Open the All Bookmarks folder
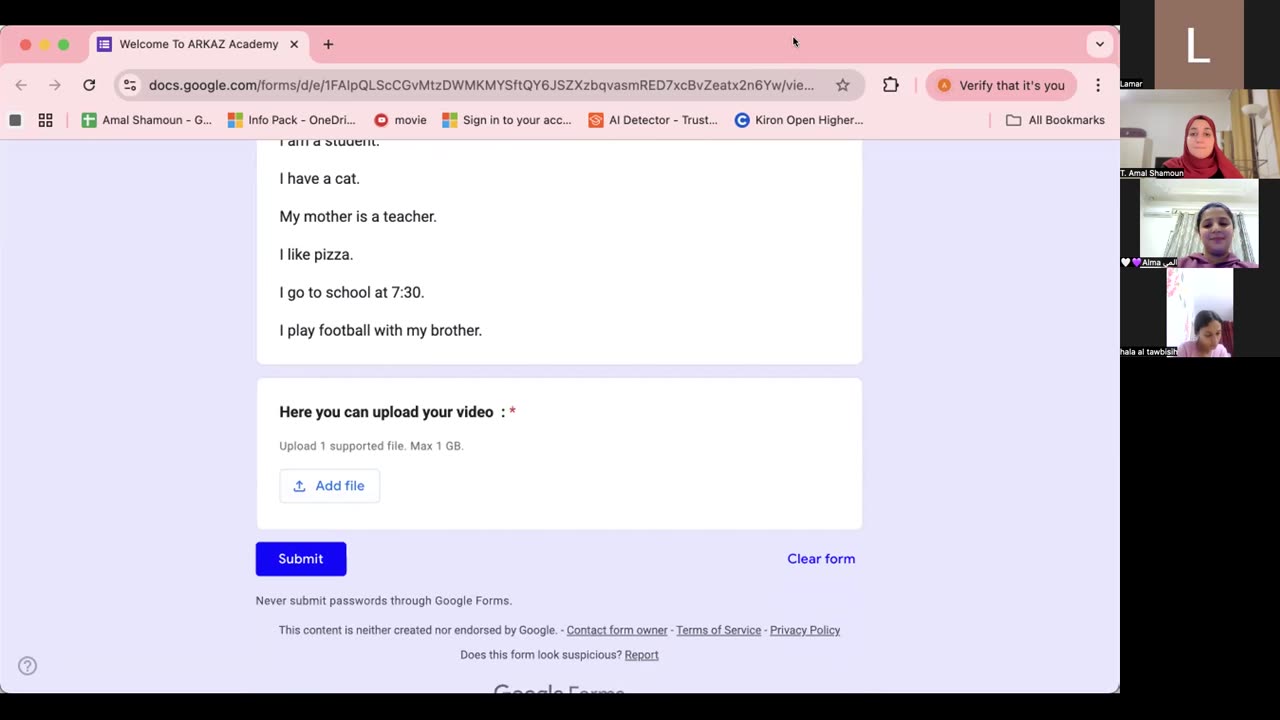 point(1055,120)
